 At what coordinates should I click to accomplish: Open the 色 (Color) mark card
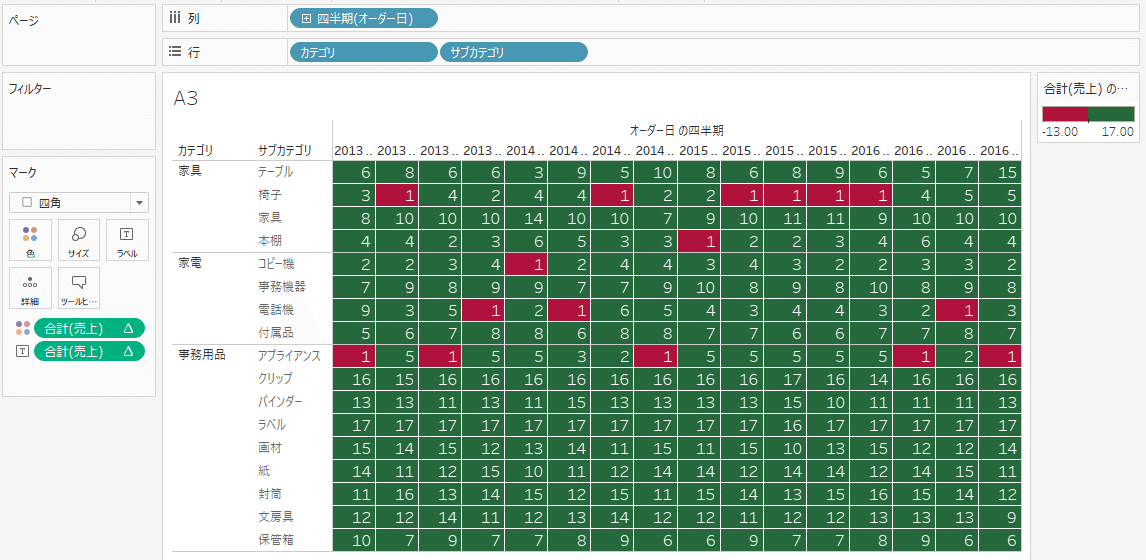31,240
